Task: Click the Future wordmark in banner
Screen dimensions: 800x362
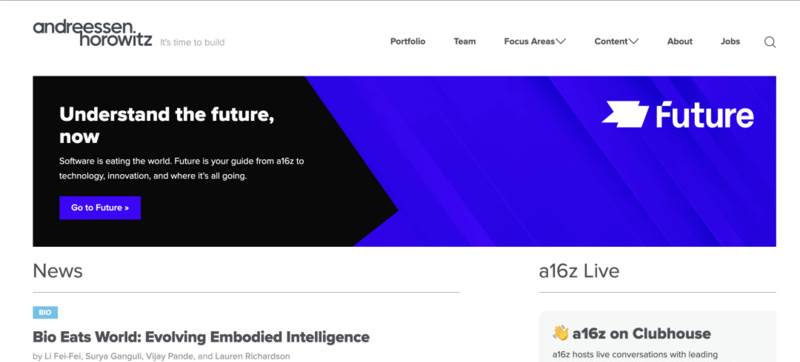Action: [x=705, y=115]
